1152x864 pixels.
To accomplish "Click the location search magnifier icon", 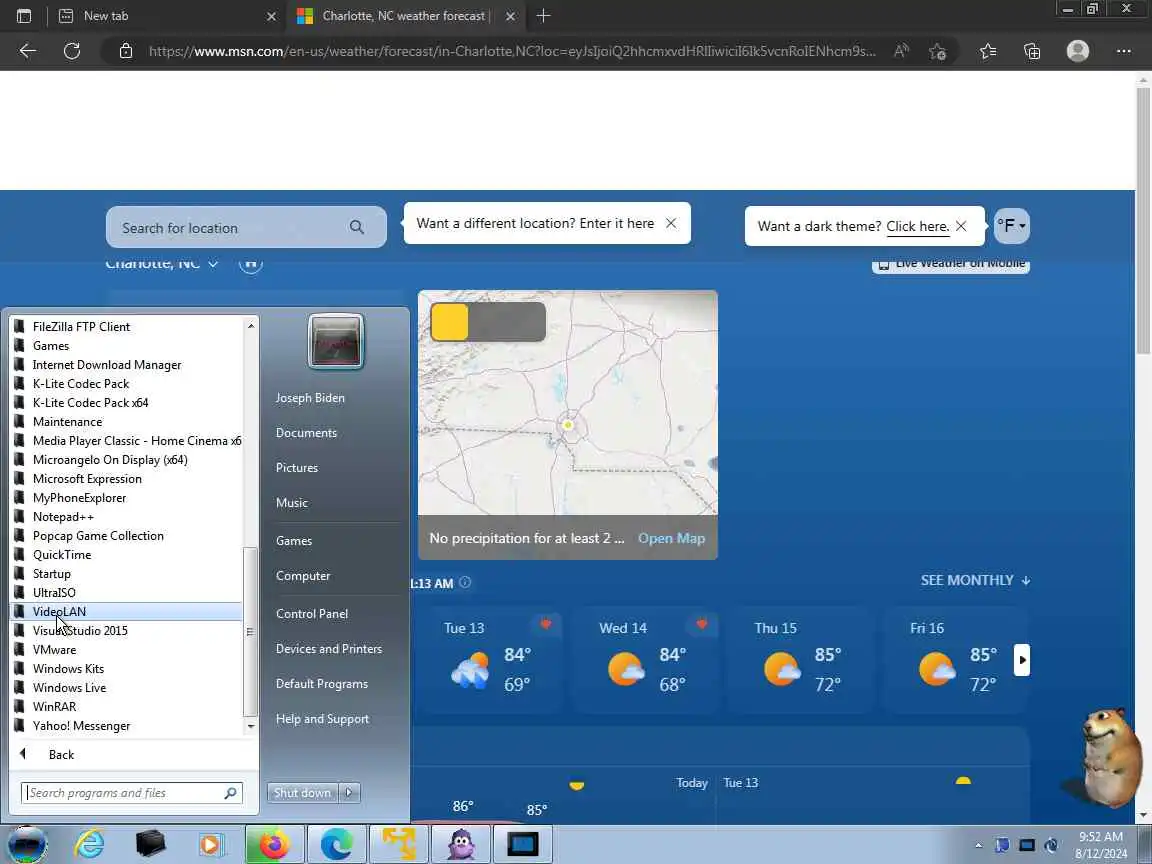I will pyautogui.click(x=357, y=227).
